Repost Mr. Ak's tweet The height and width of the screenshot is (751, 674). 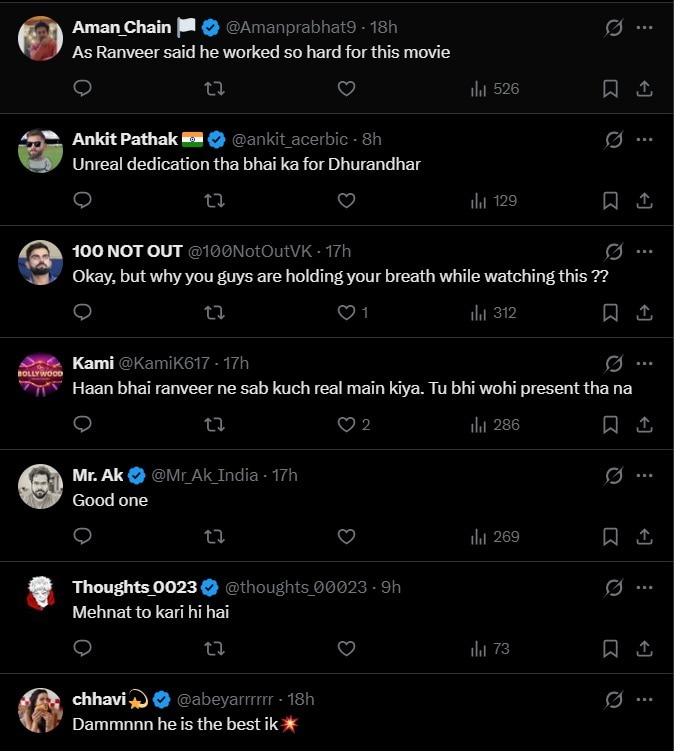click(214, 537)
